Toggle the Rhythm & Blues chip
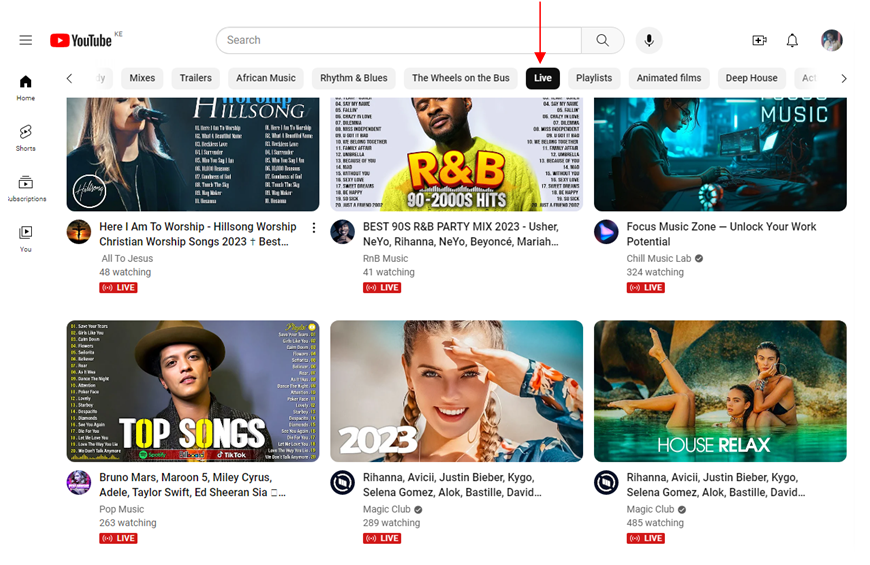 tap(353, 78)
